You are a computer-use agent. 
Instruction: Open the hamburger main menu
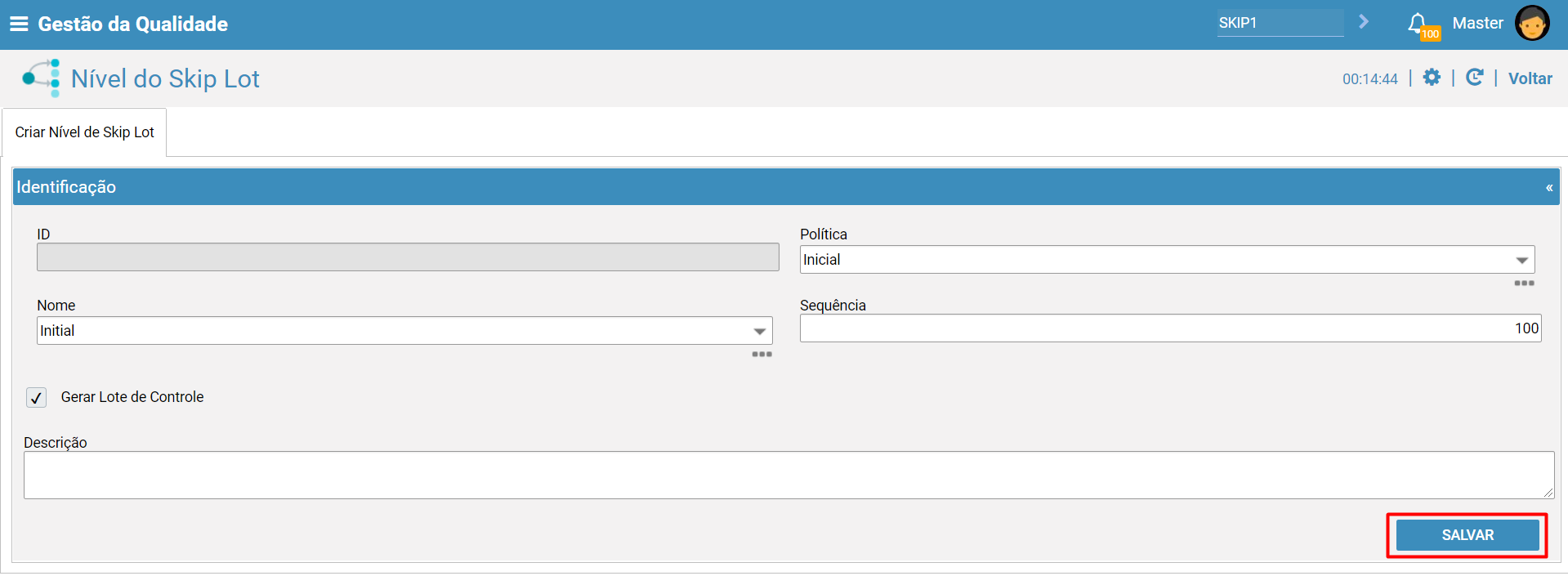[19, 24]
